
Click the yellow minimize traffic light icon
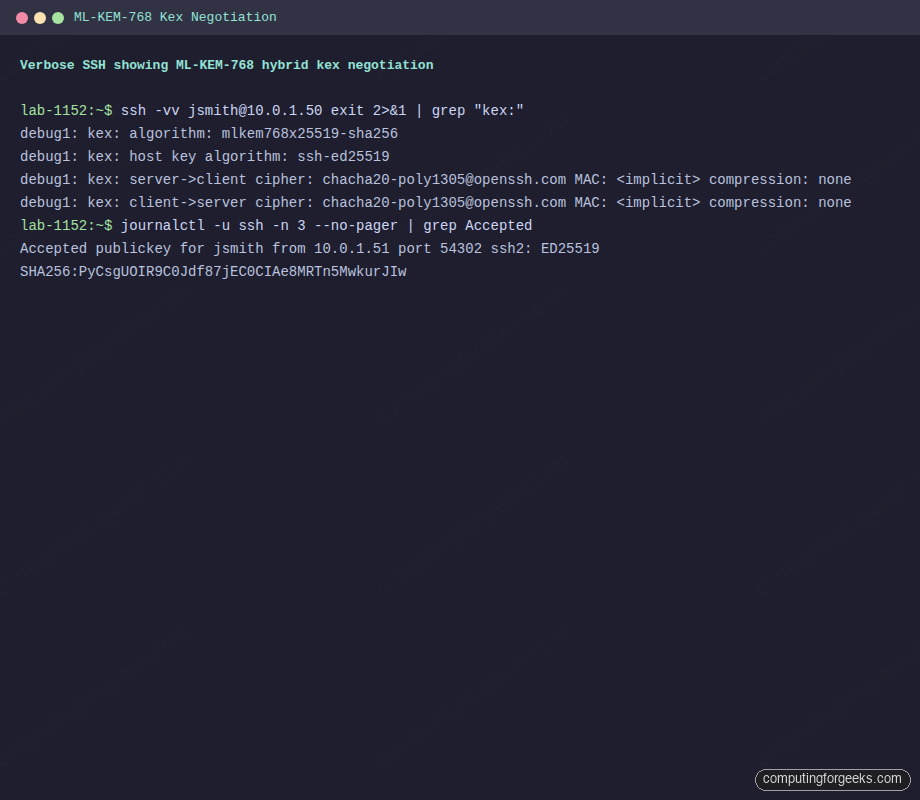click(39, 17)
